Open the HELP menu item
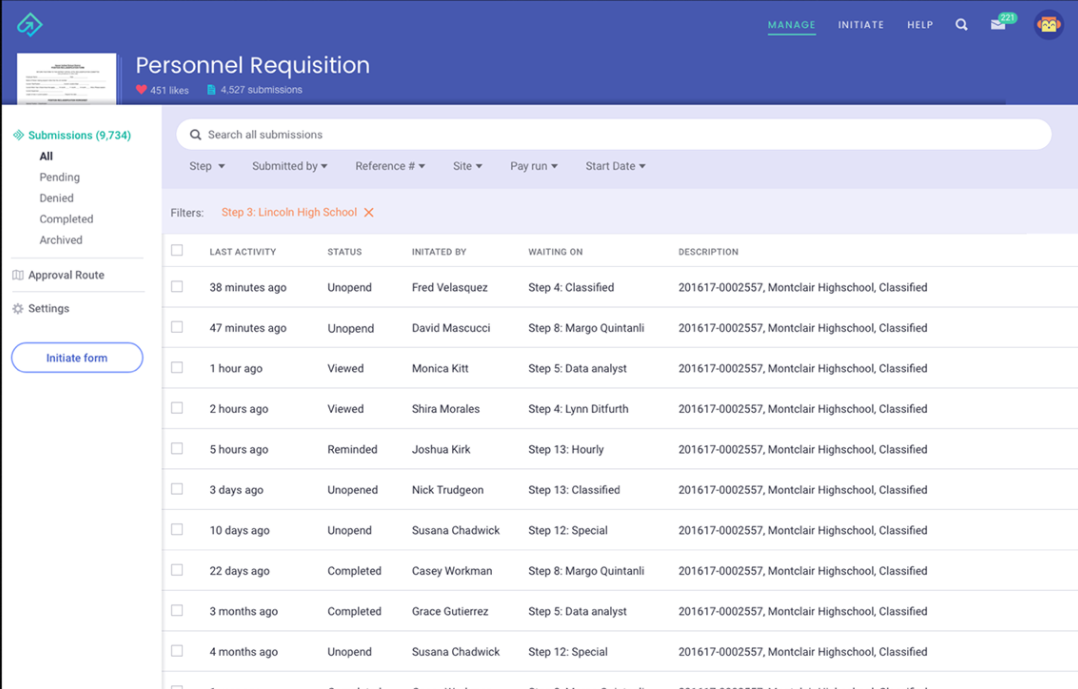This screenshot has height=689, width=1078. (919, 24)
